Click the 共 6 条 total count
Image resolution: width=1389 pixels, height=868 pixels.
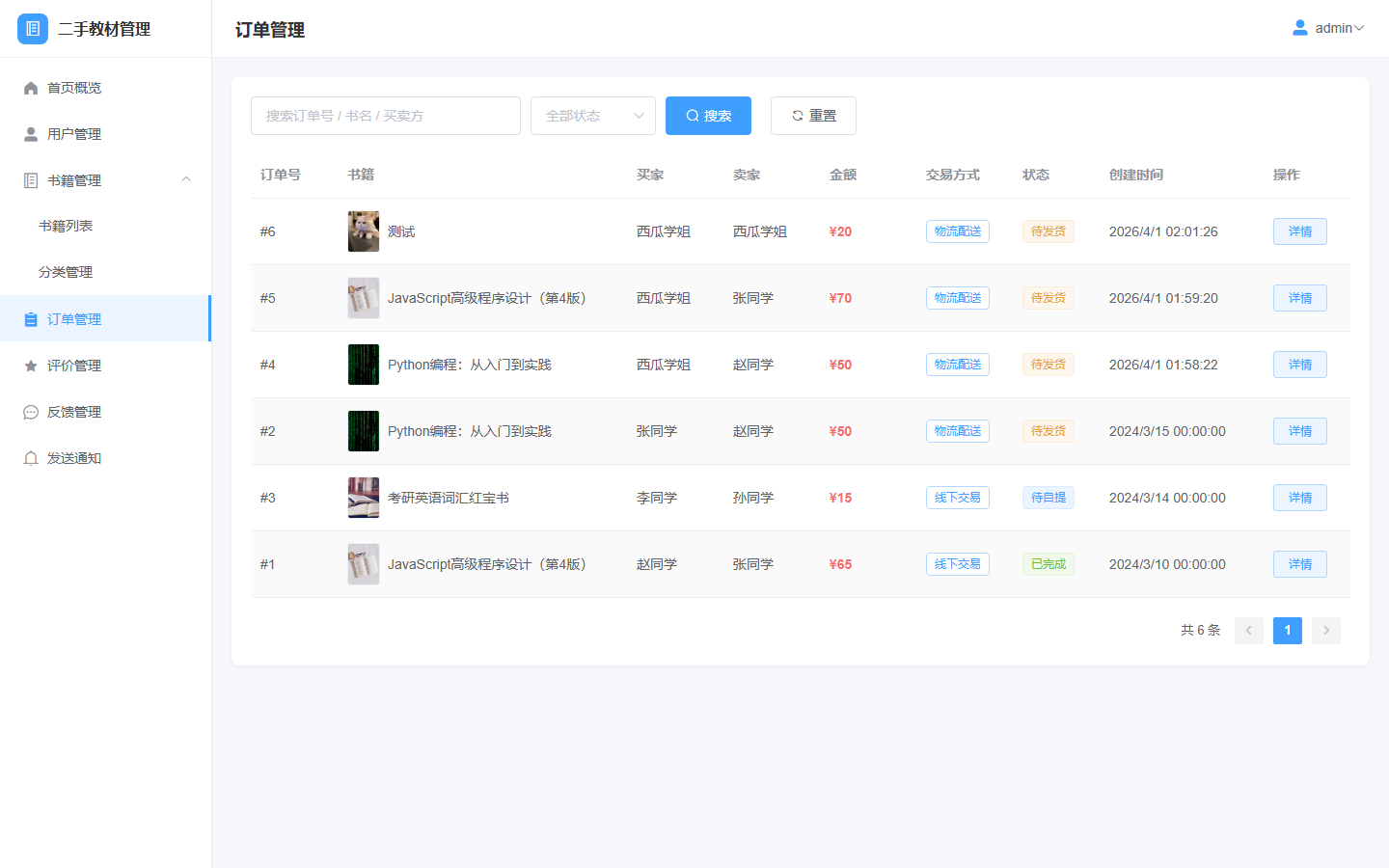tap(1201, 631)
